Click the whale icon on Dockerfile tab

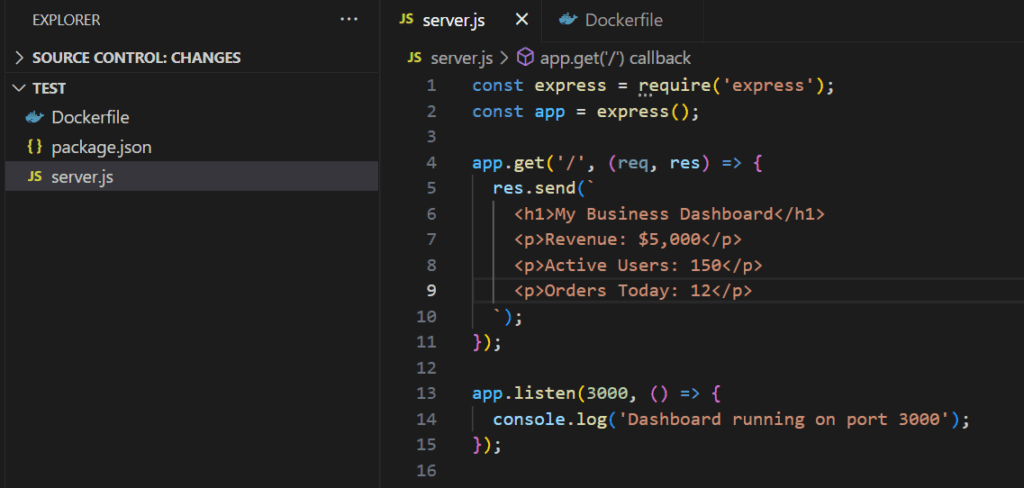568,20
